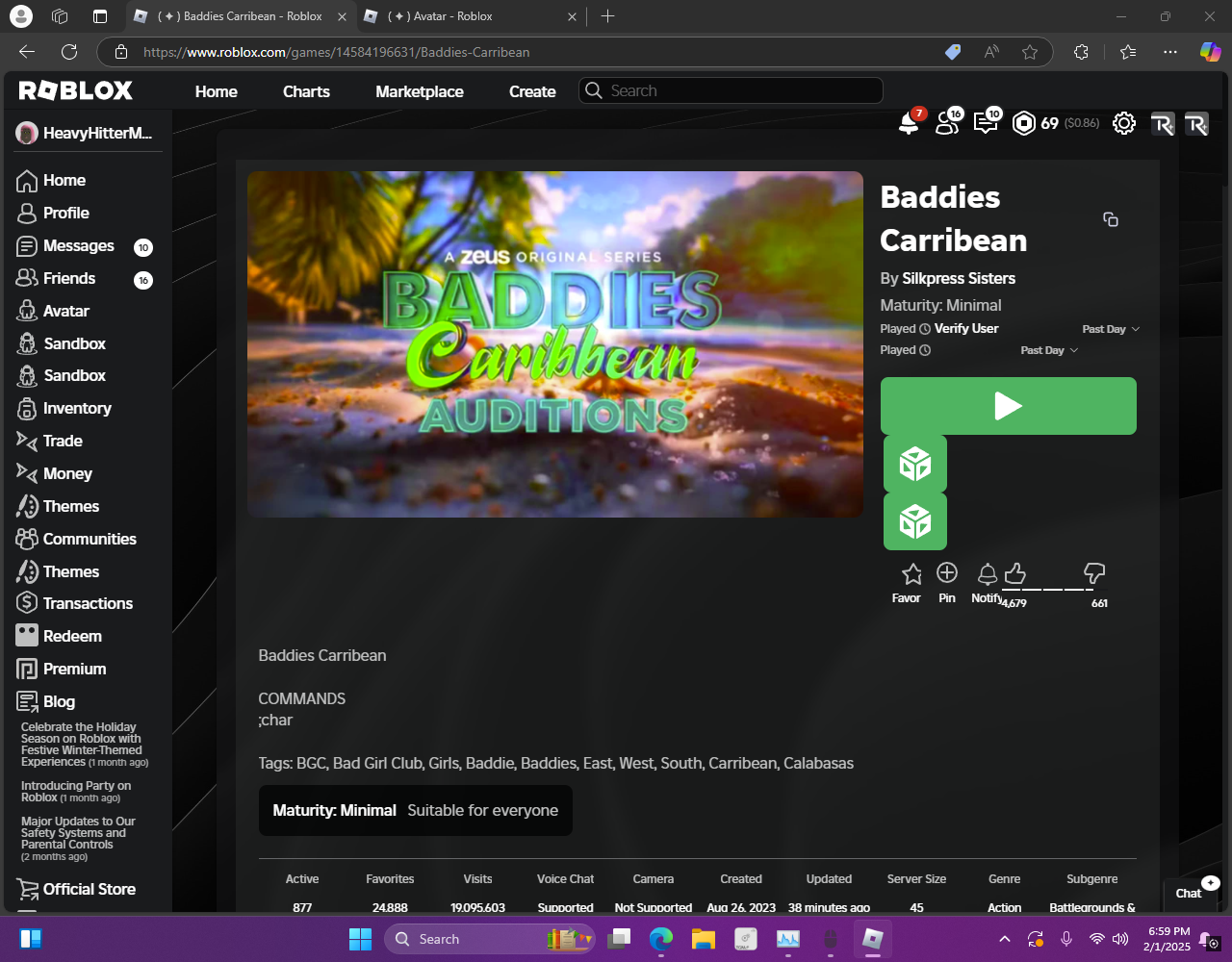Viewport: 1232px width, 962px height.
Task: Like the game with thumbs up
Action: point(1014,574)
